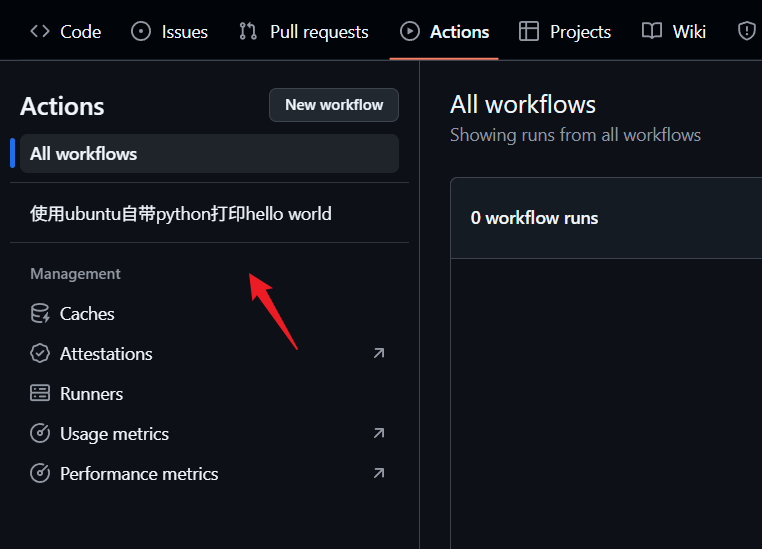
Task: Click the Wiki book icon
Action: [x=652, y=32]
